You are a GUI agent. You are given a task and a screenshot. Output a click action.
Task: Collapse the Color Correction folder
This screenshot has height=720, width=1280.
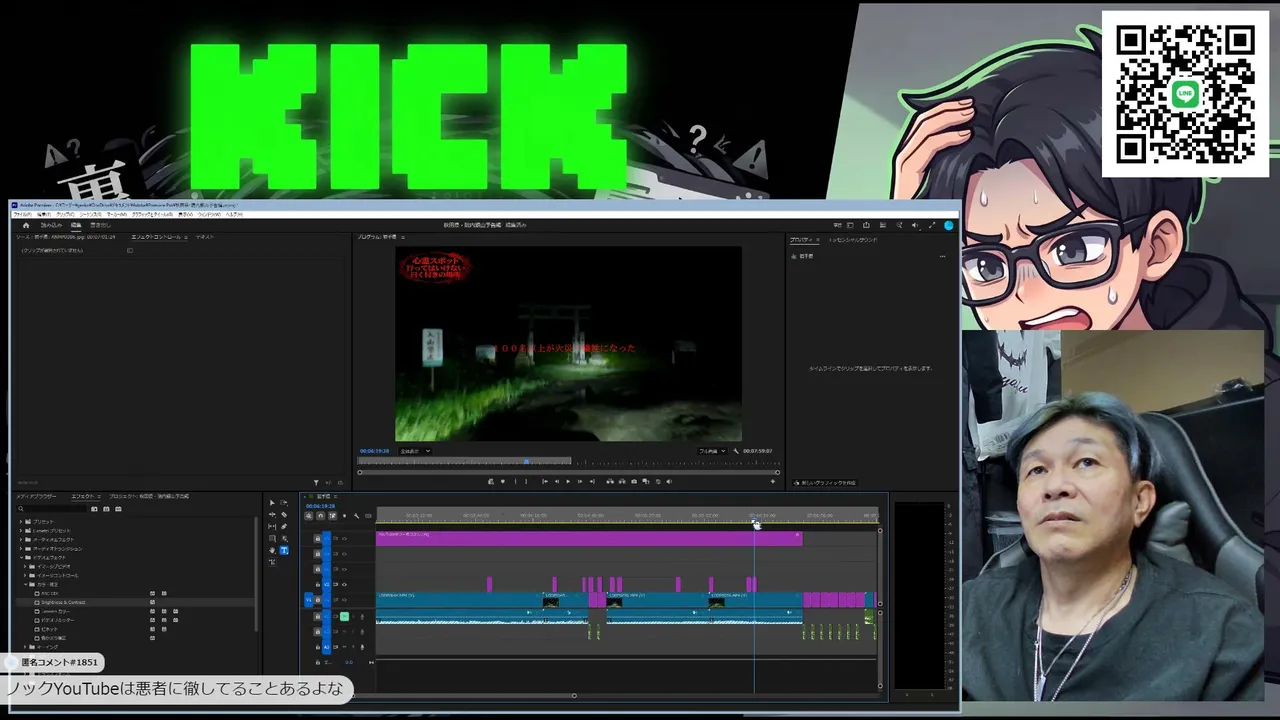tap(26, 585)
